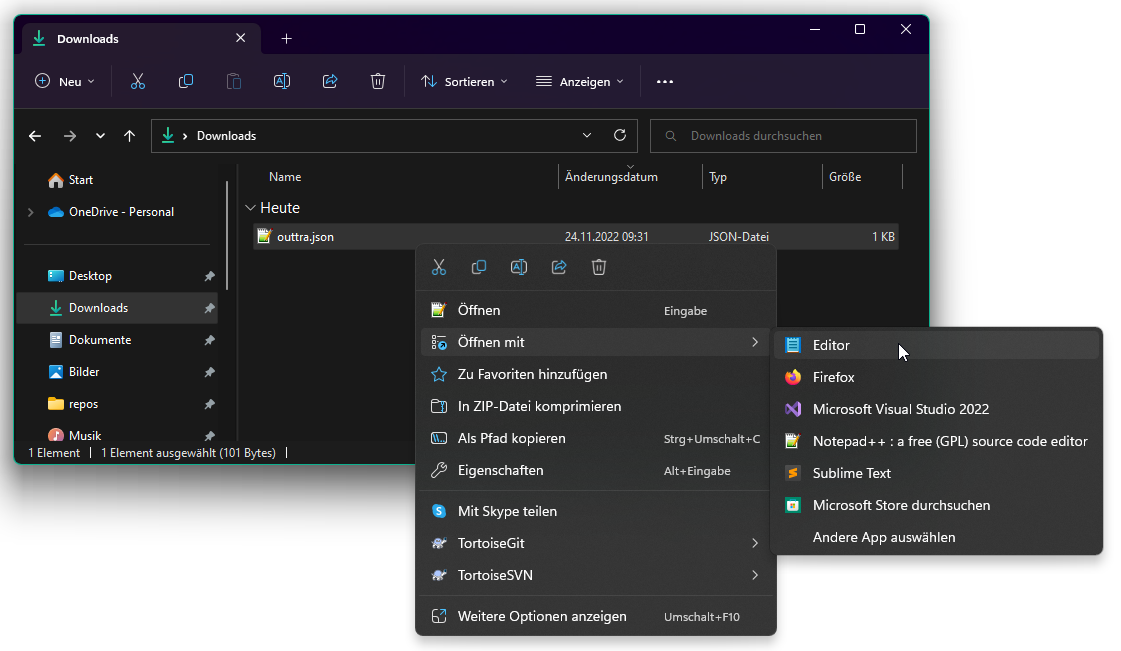The image size is (1121, 651).
Task: Open the Neu dropdown menu
Action: tap(64, 81)
